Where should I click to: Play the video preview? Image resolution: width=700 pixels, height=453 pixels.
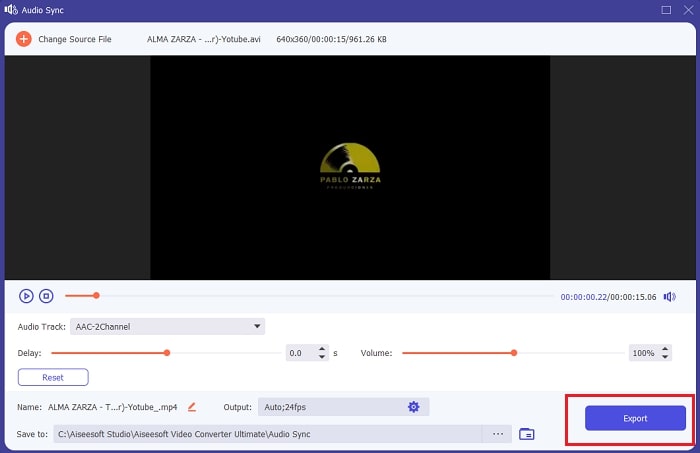point(26,296)
